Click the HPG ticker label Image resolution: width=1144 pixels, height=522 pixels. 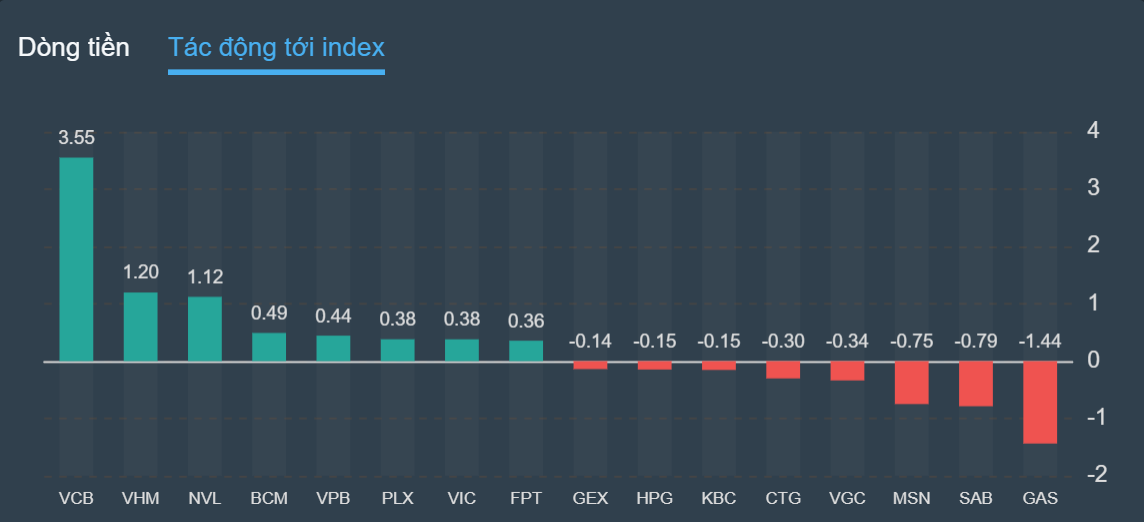(x=655, y=497)
